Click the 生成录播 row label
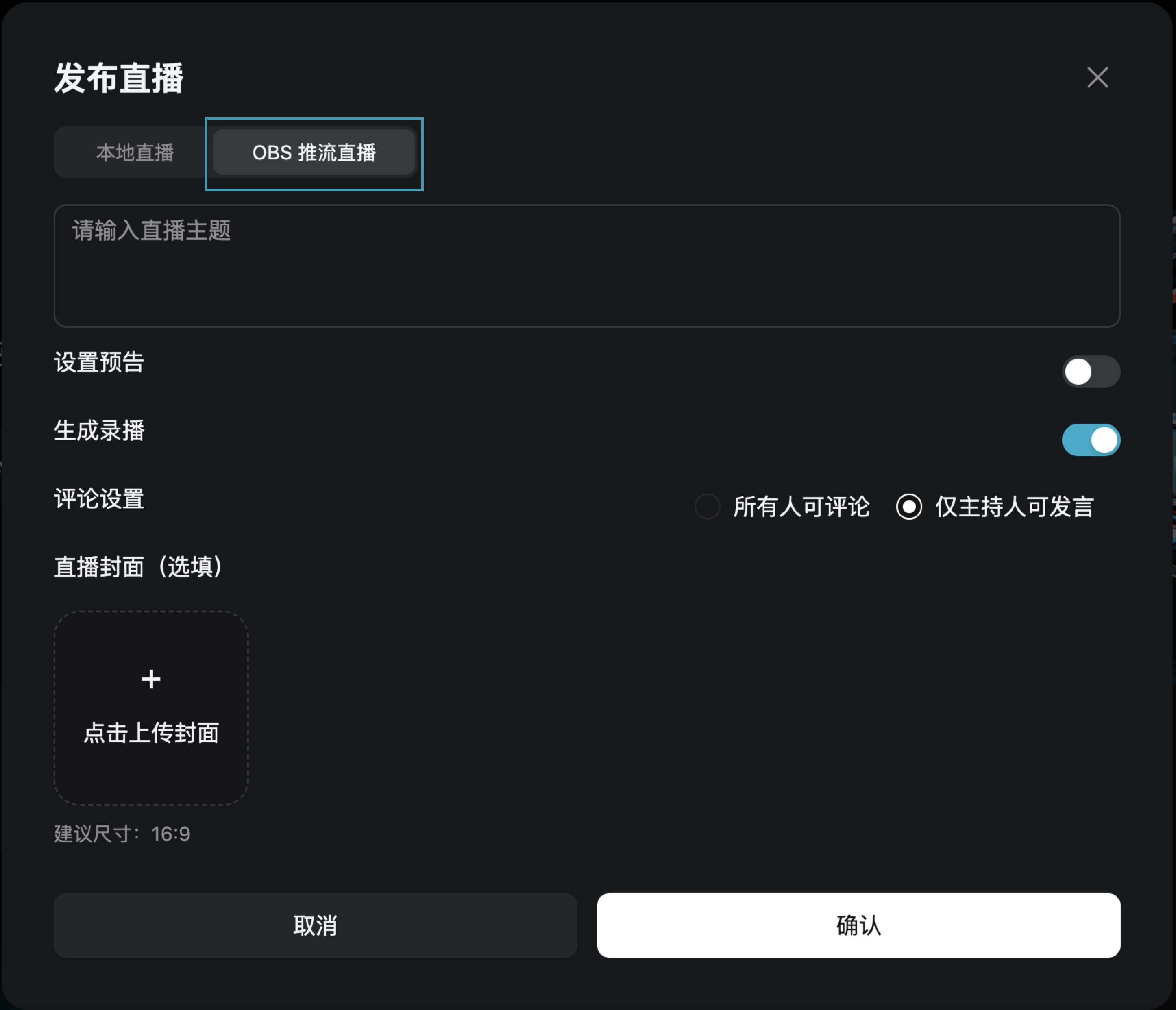The image size is (1176, 1010). coord(99,431)
